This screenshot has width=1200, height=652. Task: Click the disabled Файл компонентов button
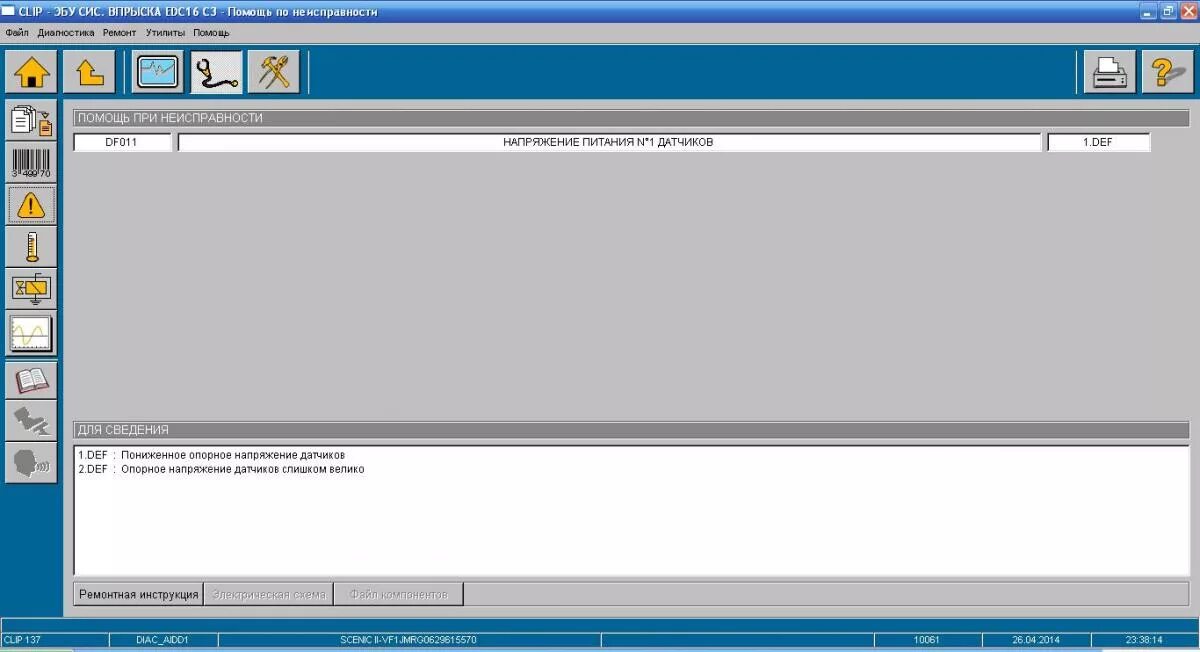pyautogui.click(x=398, y=594)
